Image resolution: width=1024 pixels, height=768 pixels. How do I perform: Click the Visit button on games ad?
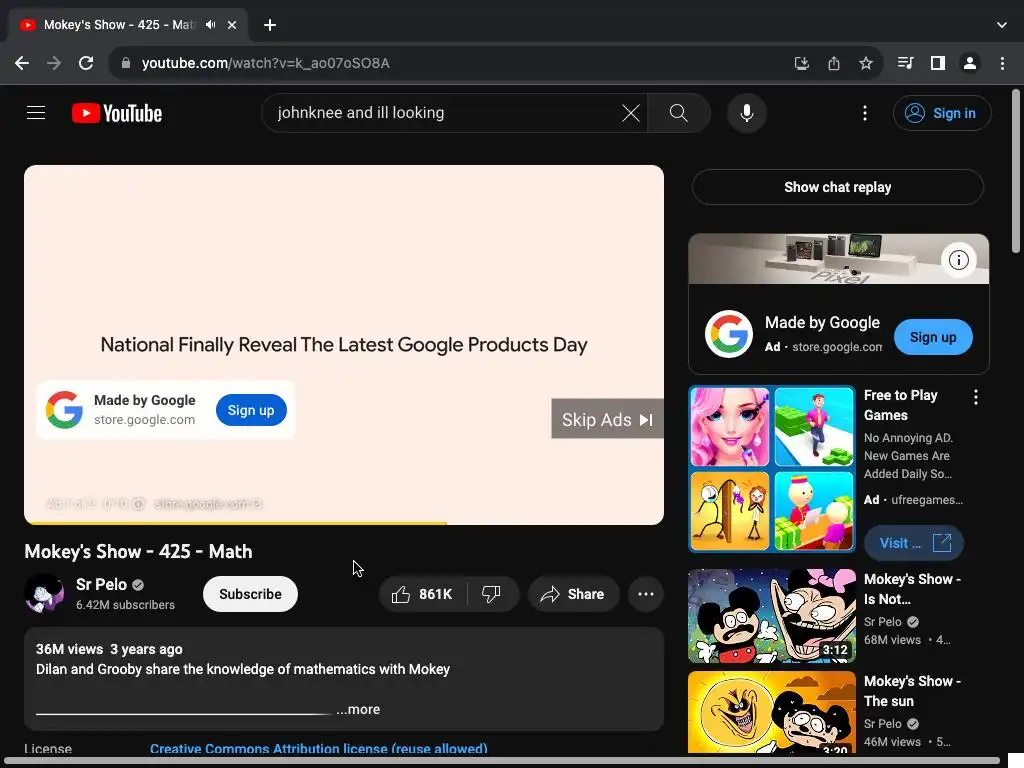914,543
